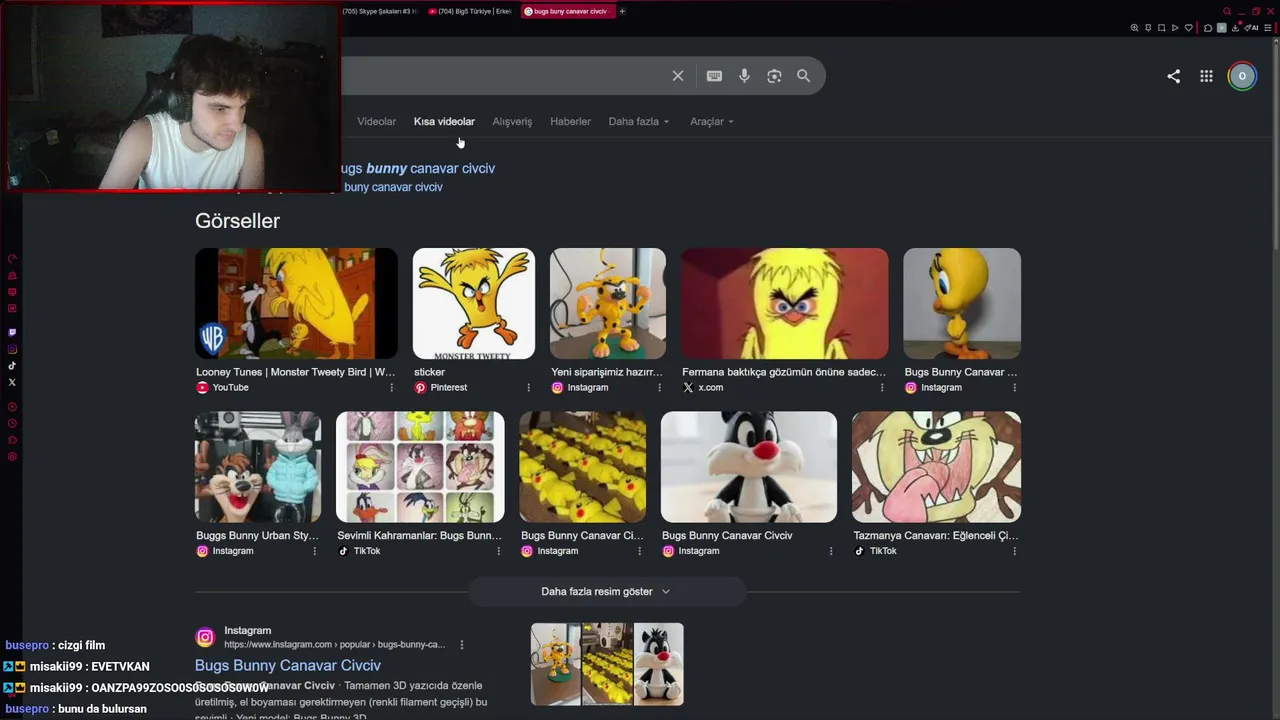This screenshot has width=1280, height=720.
Task: Open 'Looney Tunes | Monster Tweety Bird' result title
Action: 296,372
